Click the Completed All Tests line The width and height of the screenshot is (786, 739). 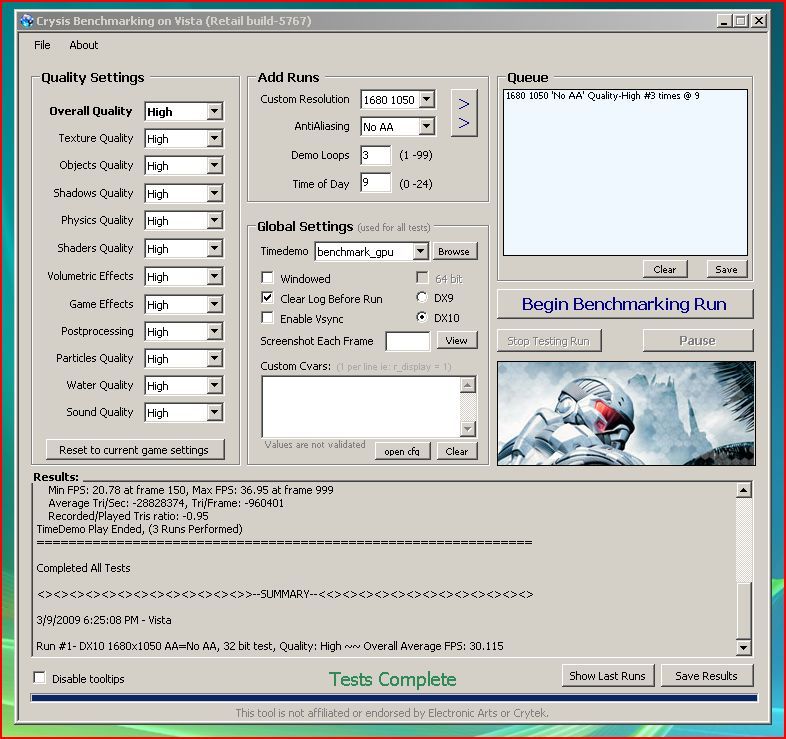point(83,568)
